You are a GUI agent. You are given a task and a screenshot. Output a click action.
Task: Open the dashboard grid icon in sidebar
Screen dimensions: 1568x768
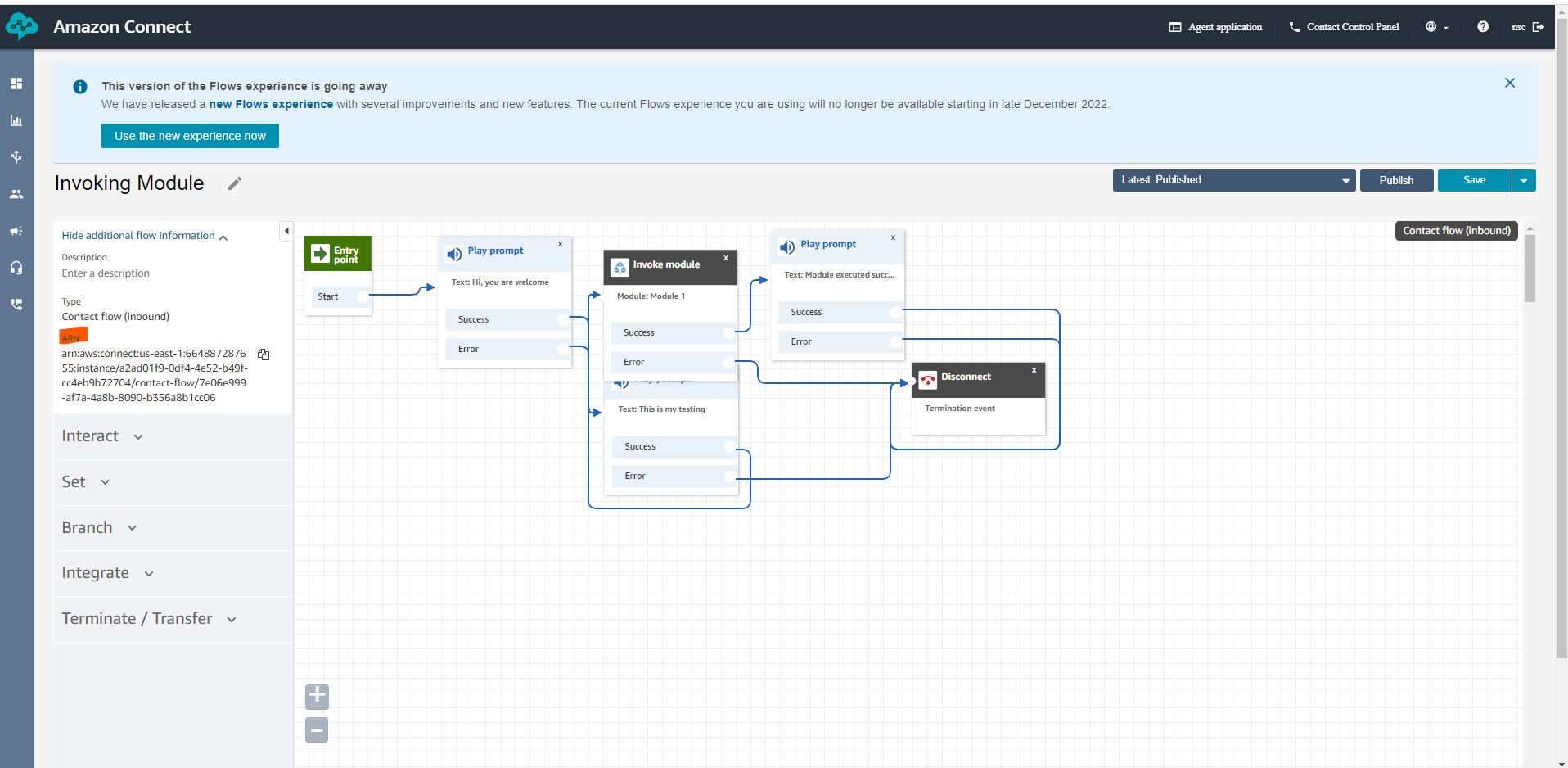(16, 84)
